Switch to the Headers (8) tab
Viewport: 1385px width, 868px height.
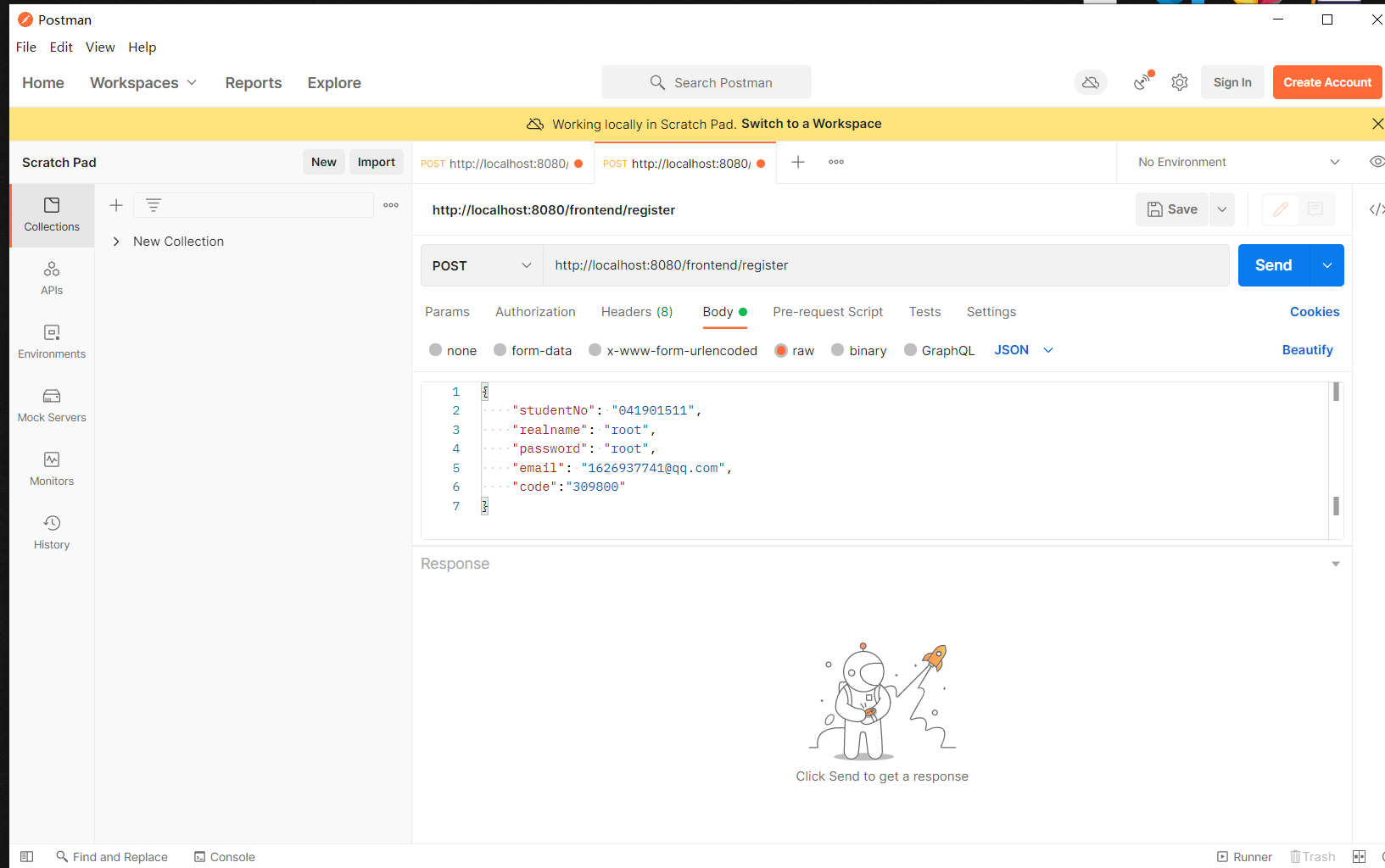[x=637, y=312]
